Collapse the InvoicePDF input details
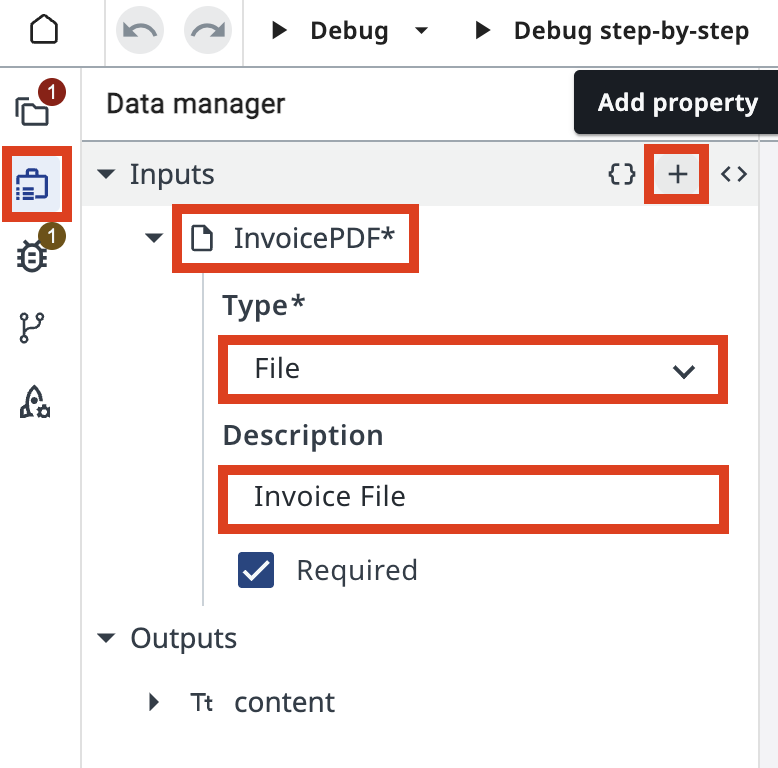 pyautogui.click(x=154, y=238)
